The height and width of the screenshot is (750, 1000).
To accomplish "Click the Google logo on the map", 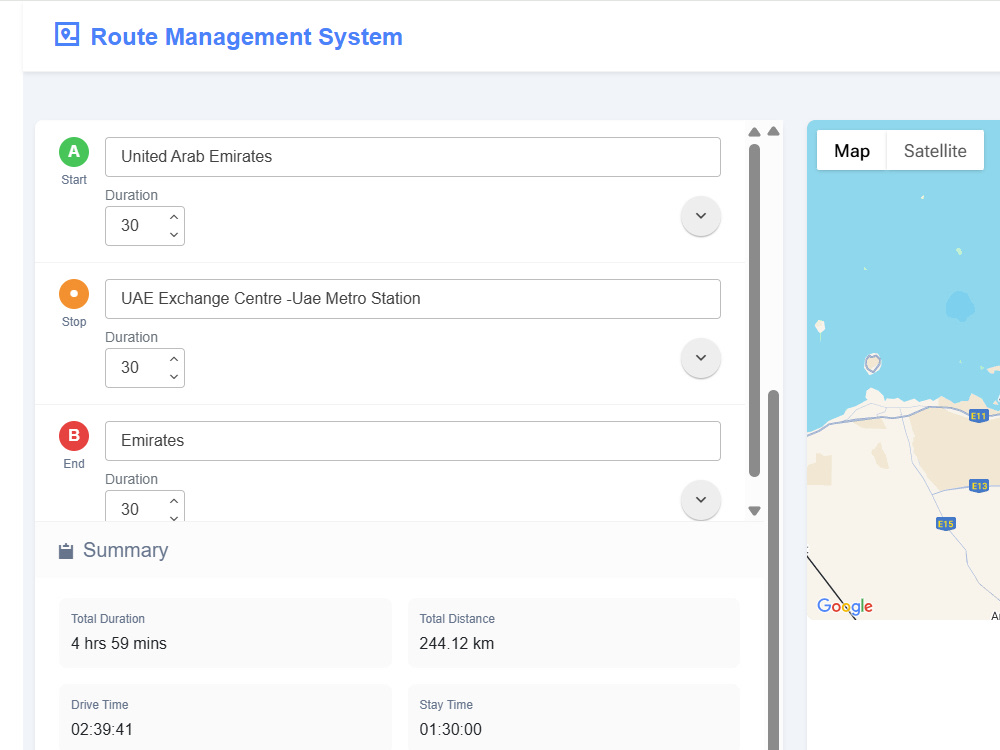I will pyautogui.click(x=845, y=606).
